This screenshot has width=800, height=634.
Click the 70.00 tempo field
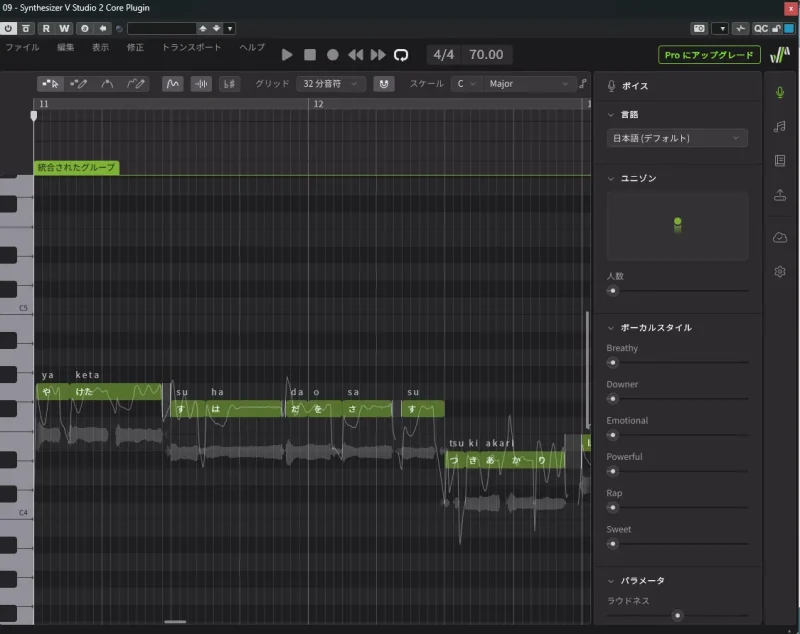pyautogui.click(x=486, y=55)
